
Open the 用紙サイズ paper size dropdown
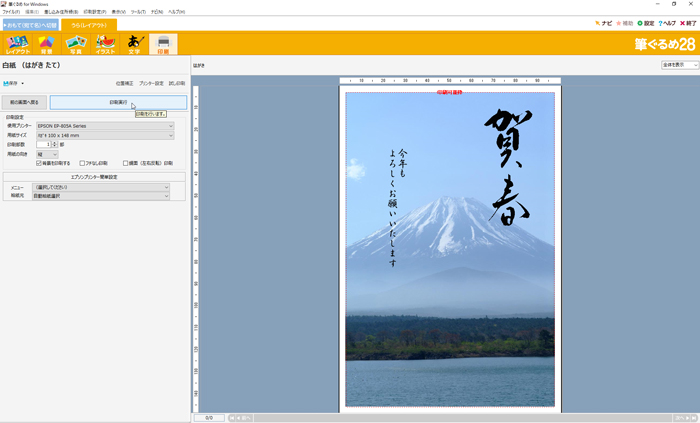pyautogui.click(x=104, y=135)
